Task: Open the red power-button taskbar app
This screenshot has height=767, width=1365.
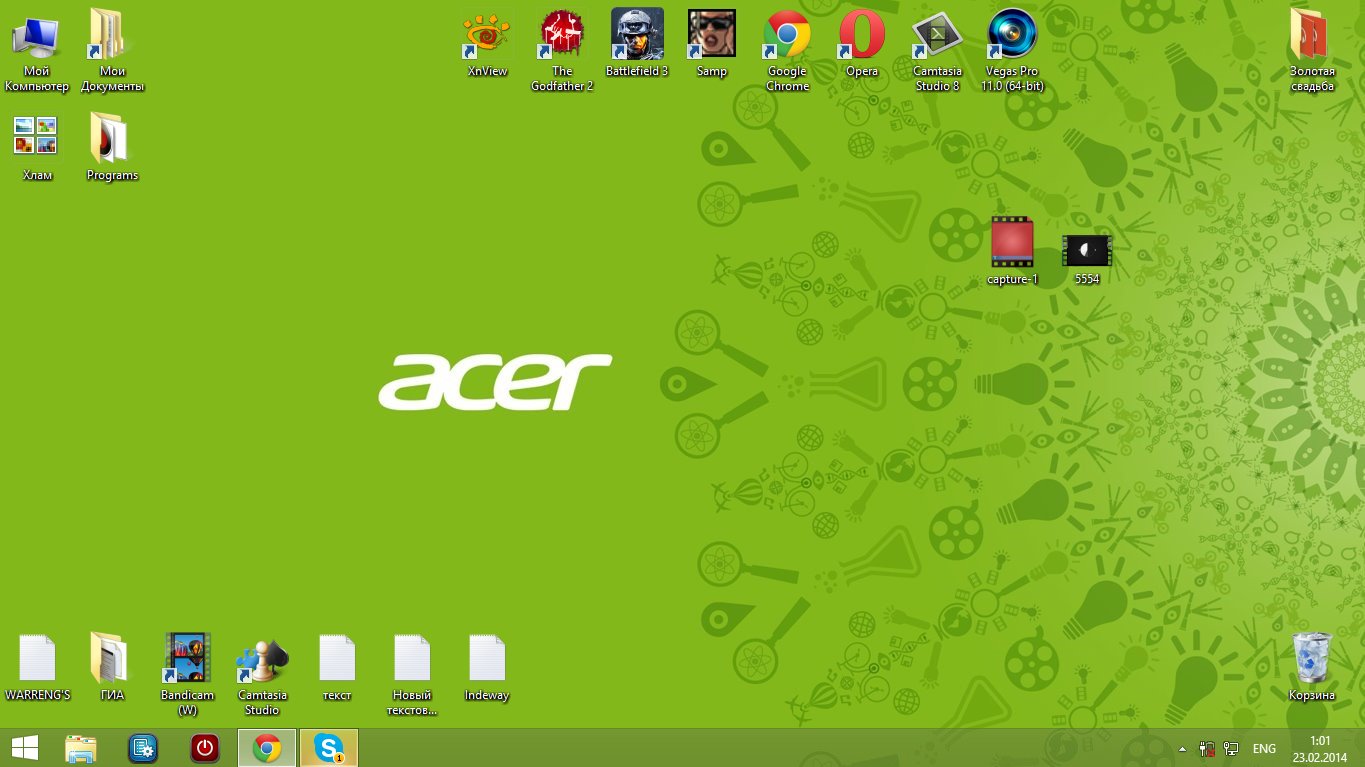Action: click(x=205, y=748)
